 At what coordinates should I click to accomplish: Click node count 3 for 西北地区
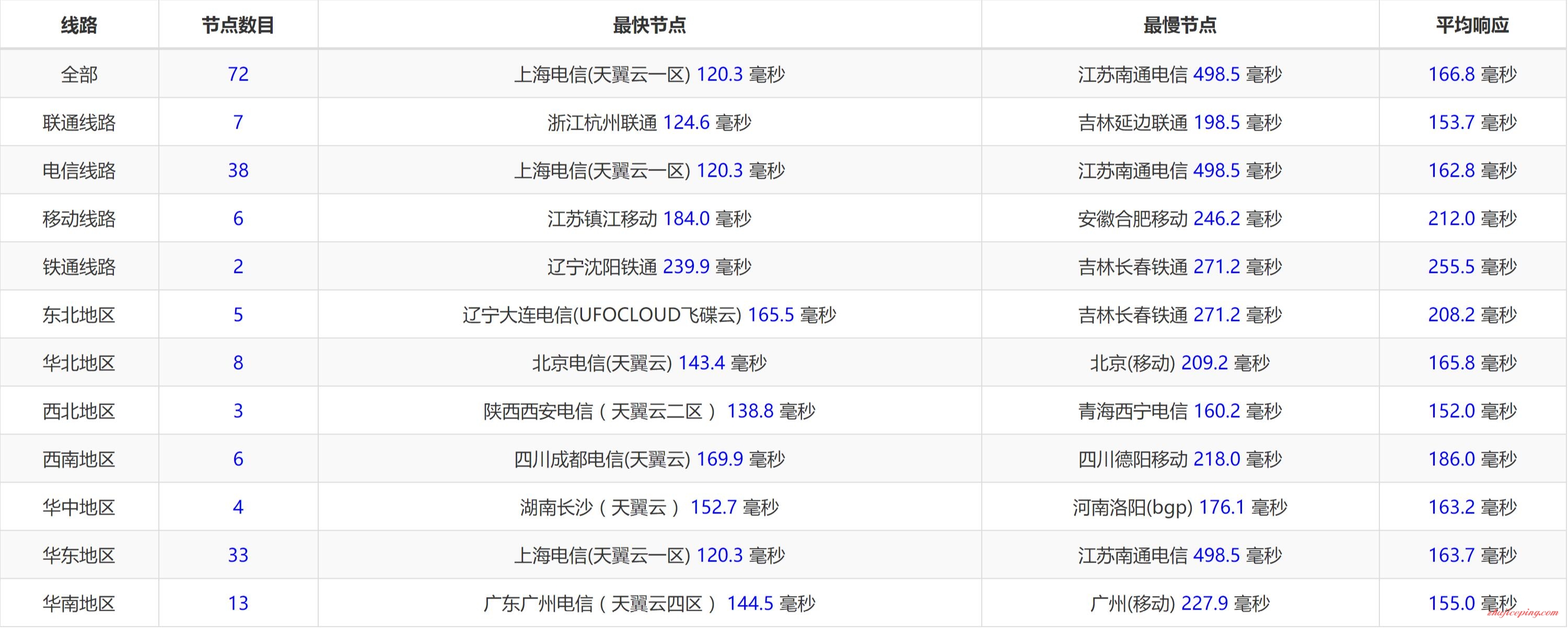[x=238, y=411]
